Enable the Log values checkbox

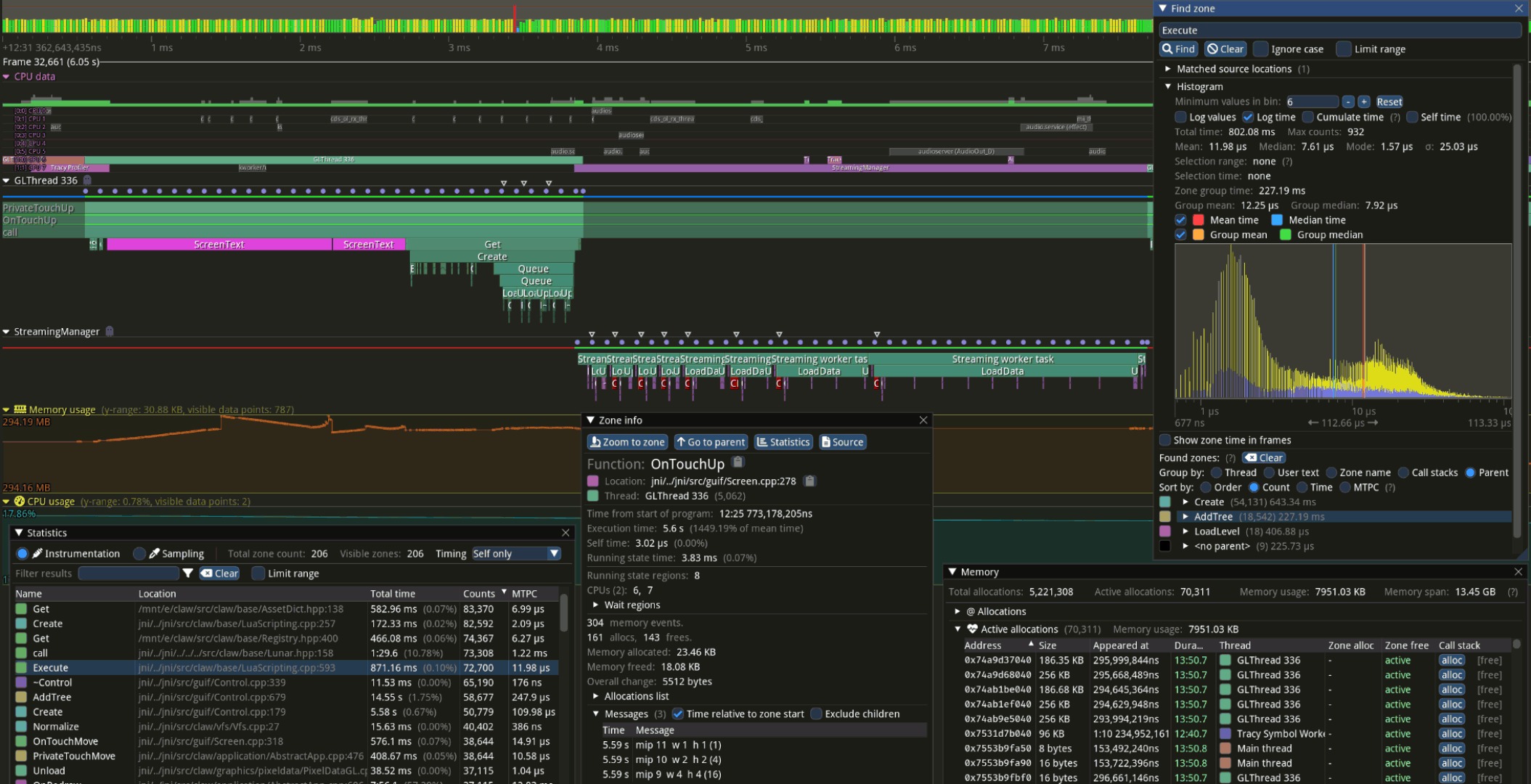coord(1180,117)
